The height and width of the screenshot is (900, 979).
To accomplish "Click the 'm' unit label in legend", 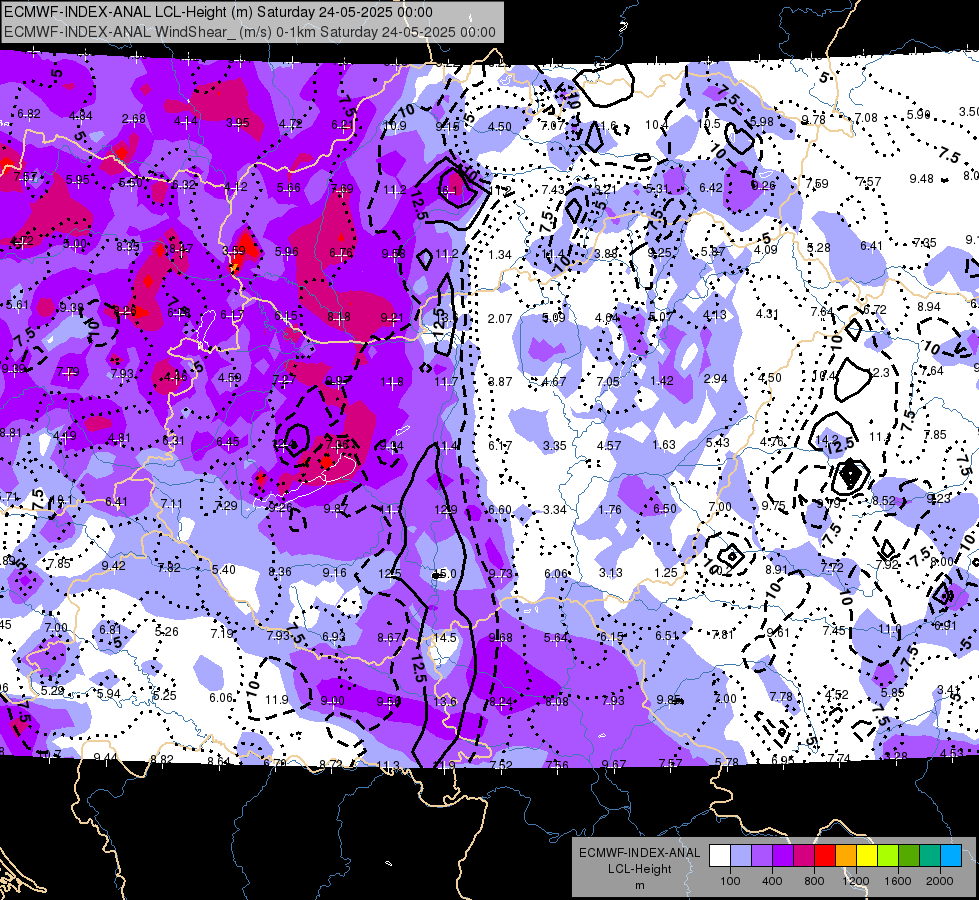I will [639, 886].
